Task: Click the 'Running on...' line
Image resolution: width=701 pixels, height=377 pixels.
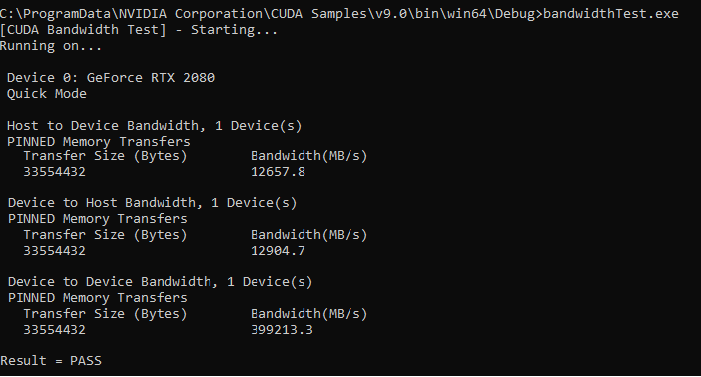Action: pyautogui.click(x=51, y=46)
